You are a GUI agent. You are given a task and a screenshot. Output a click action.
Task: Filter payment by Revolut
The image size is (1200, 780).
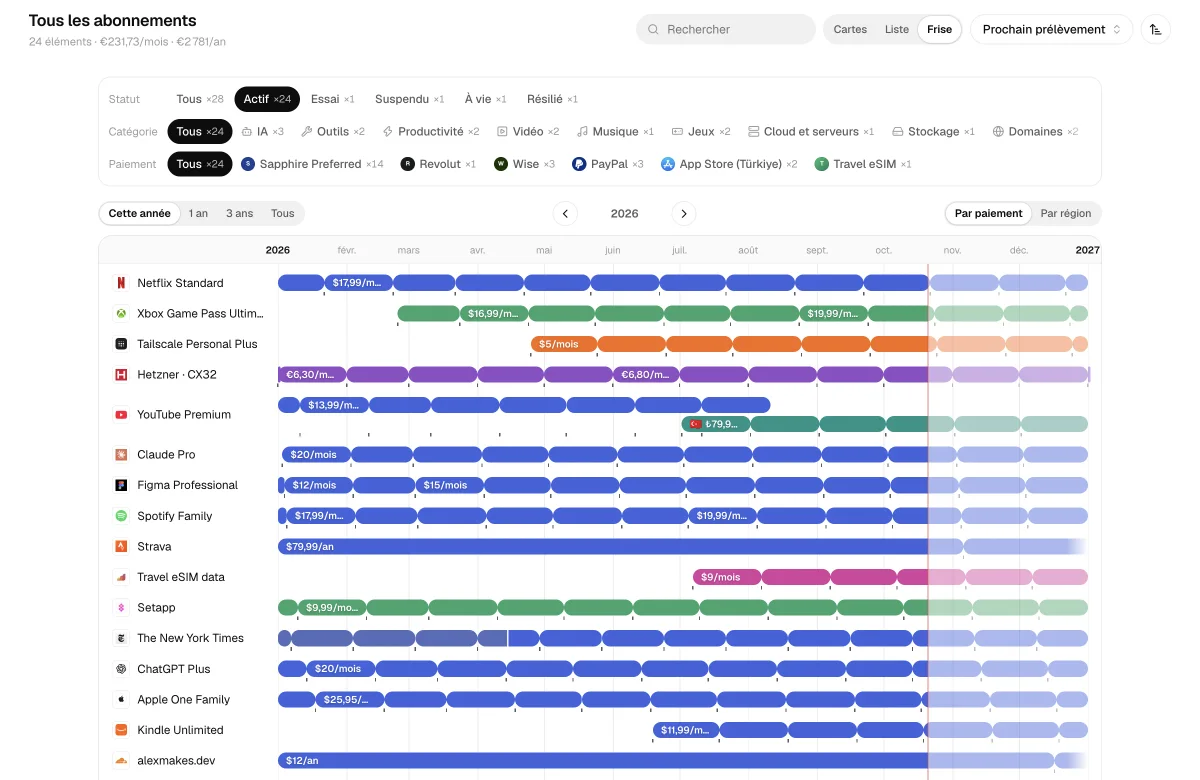click(x=438, y=164)
